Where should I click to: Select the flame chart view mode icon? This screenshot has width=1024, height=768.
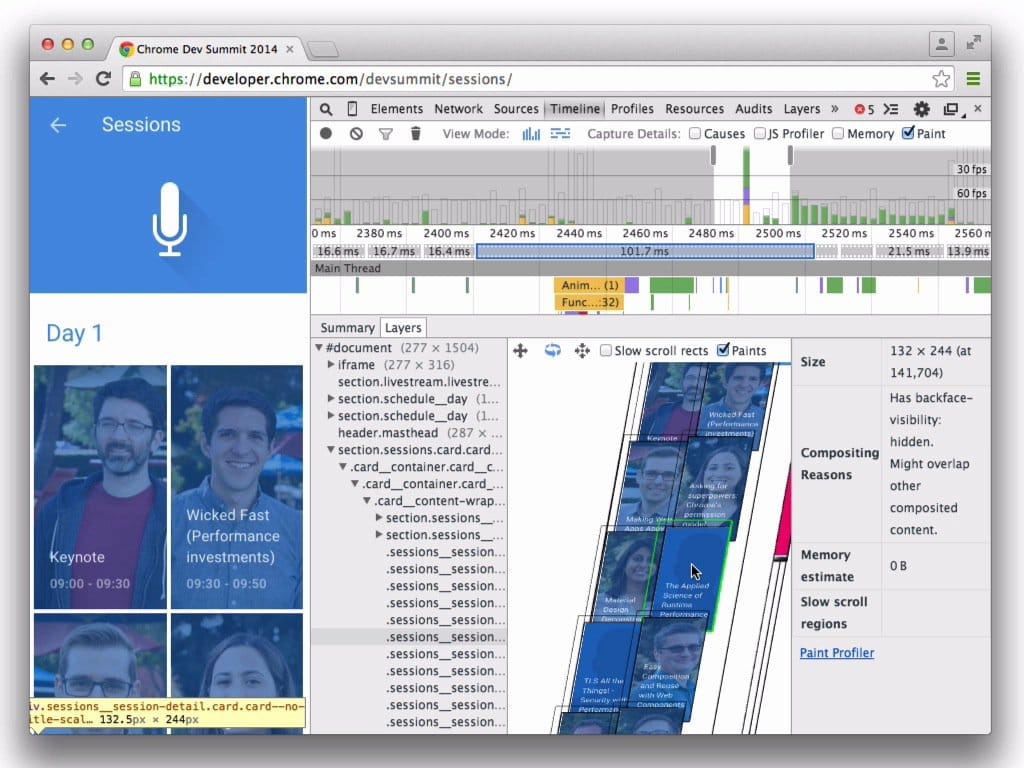[561, 133]
